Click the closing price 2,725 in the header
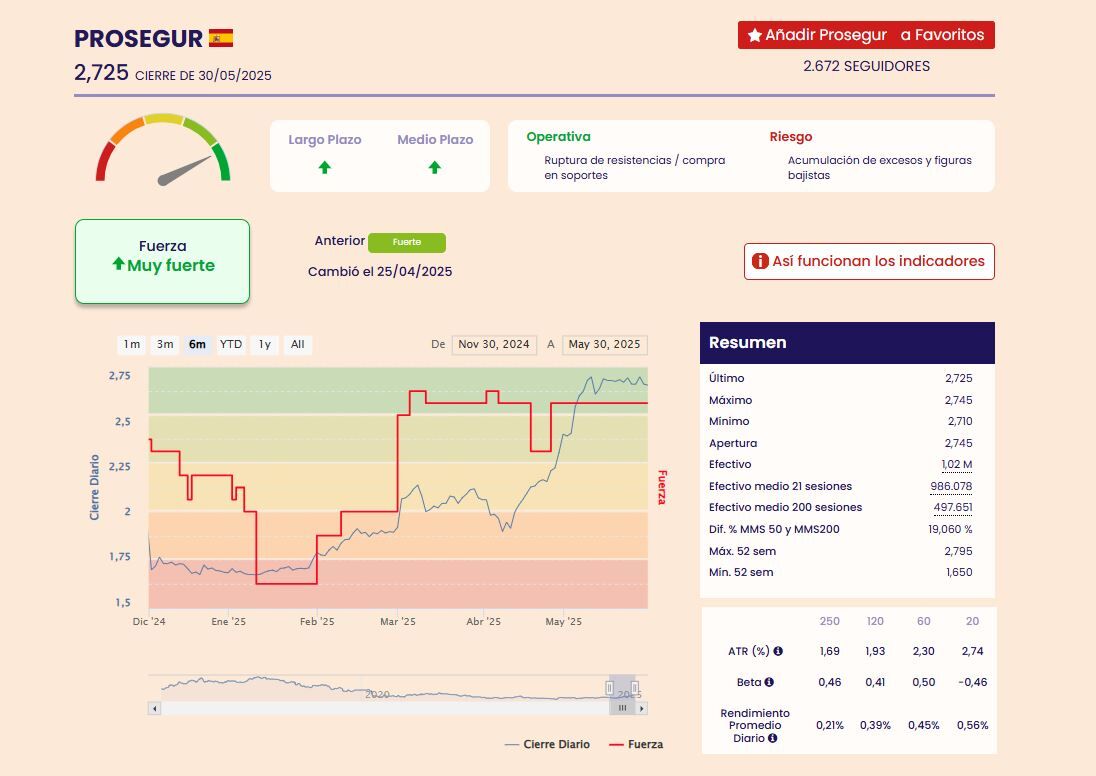Image resolution: width=1096 pixels, height=776 pixels. click(101, 73)
